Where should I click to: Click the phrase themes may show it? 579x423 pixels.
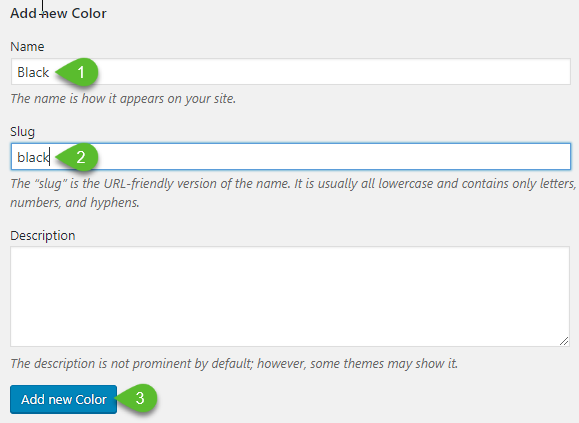(x=401, y=364)
